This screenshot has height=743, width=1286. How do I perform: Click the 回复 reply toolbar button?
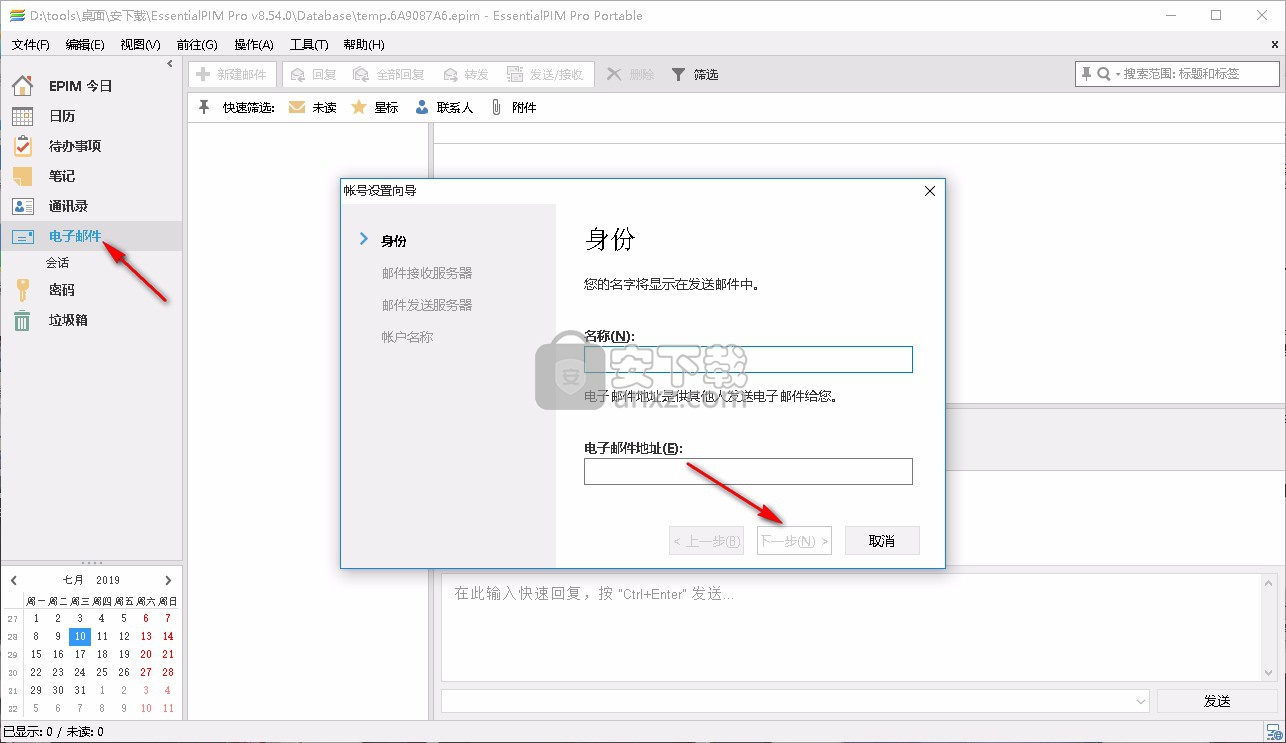tap(313, 74)
